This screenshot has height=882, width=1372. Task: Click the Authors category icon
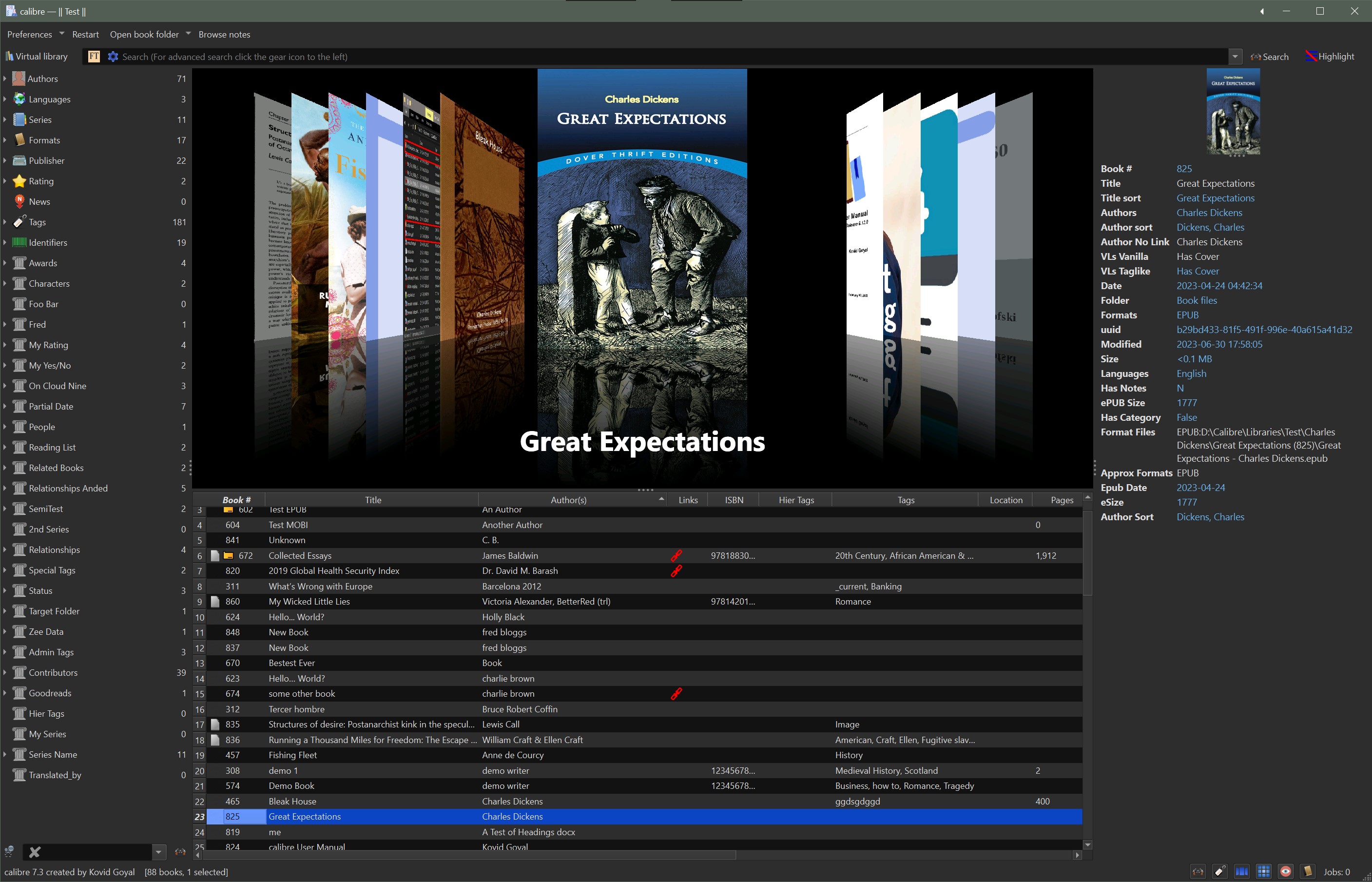coord(19,78)
